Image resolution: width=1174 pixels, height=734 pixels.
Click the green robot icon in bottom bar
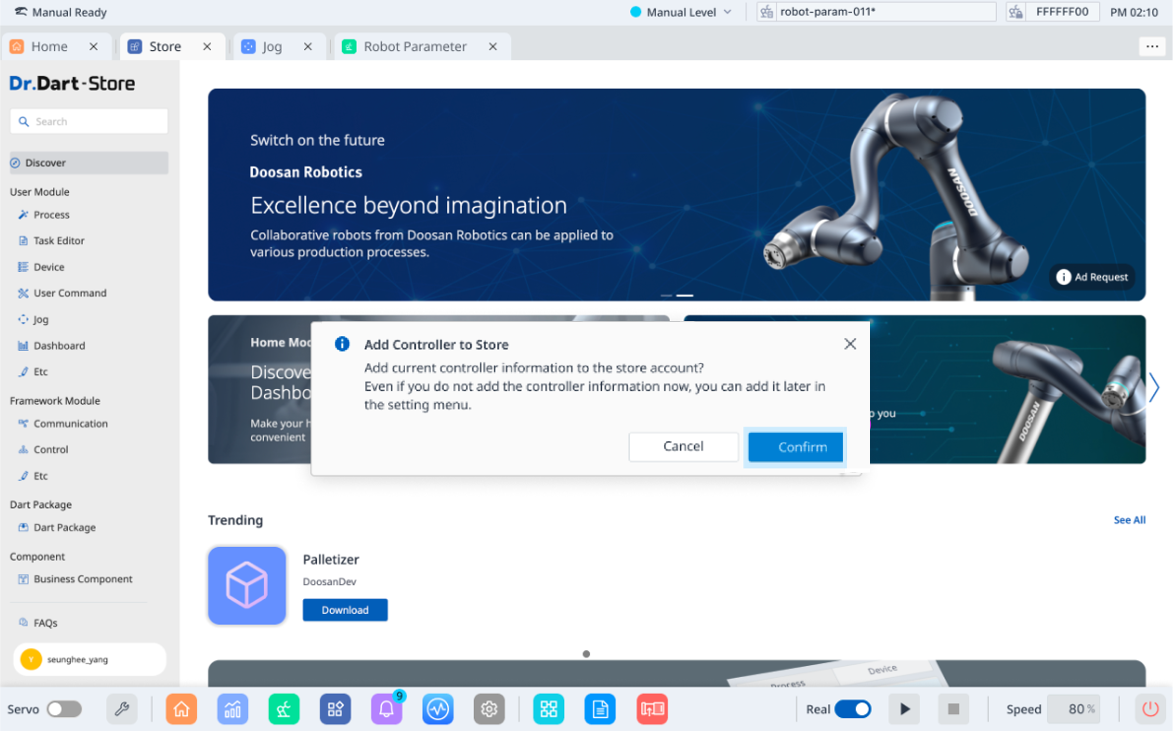tap(284, 709)
